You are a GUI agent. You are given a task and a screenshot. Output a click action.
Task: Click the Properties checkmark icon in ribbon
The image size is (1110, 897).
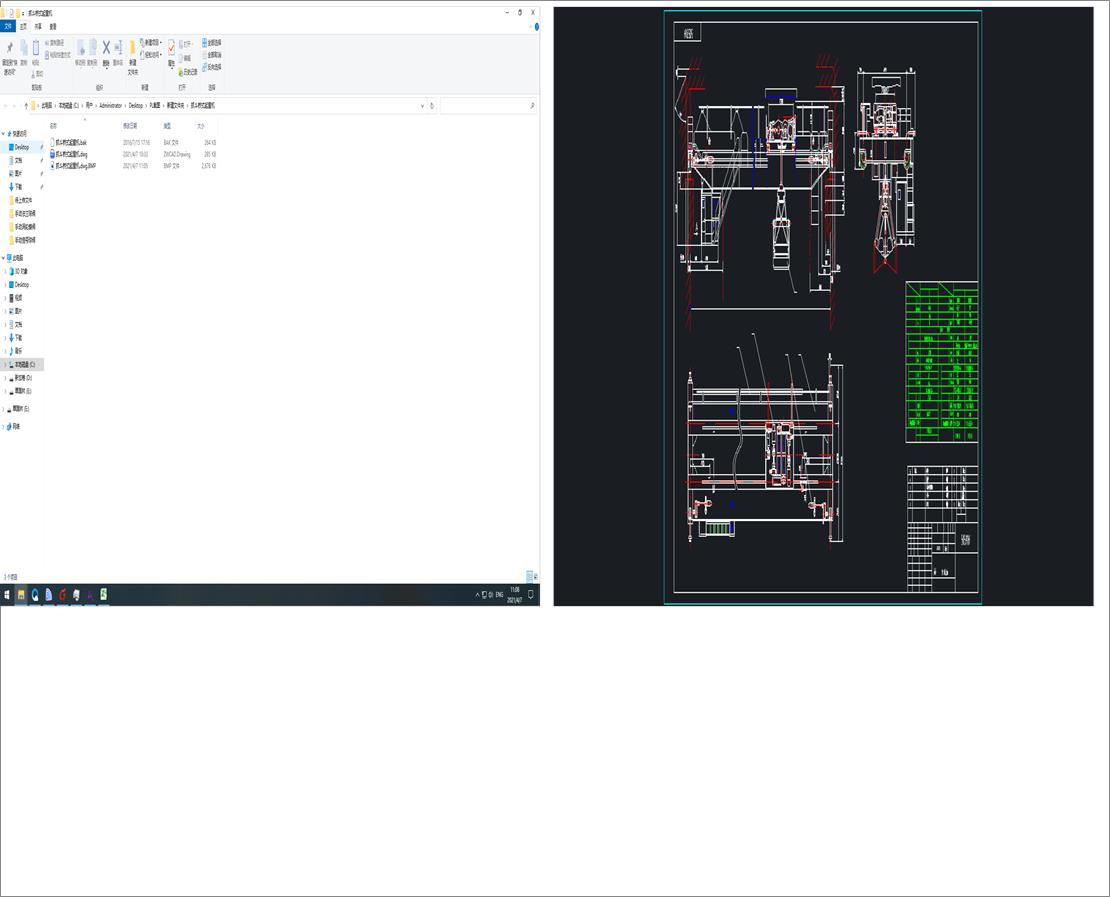coord(171,47)
